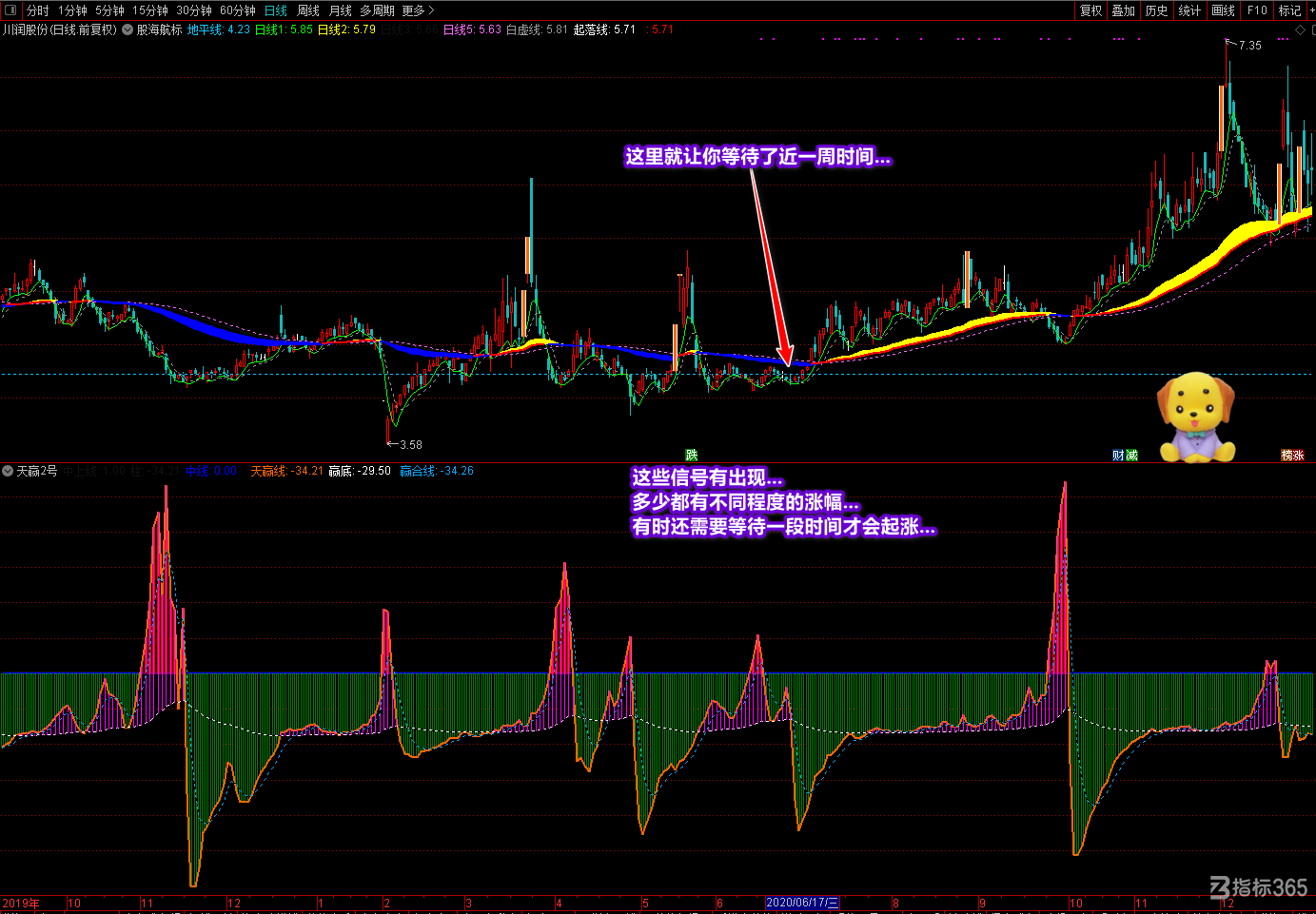The width and height of the screenshot is (1316, 914).
Task: Switch to 月线 monthly chart
Action: (341, 10)
